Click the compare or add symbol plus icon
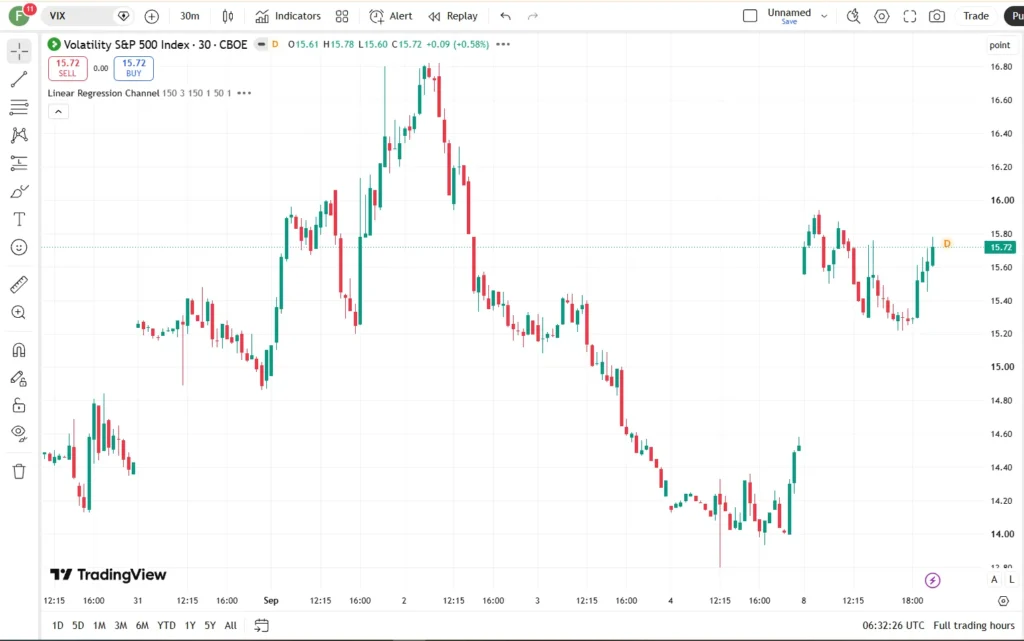Screen dimensions: 1024x641 click(x=152, y=16)
